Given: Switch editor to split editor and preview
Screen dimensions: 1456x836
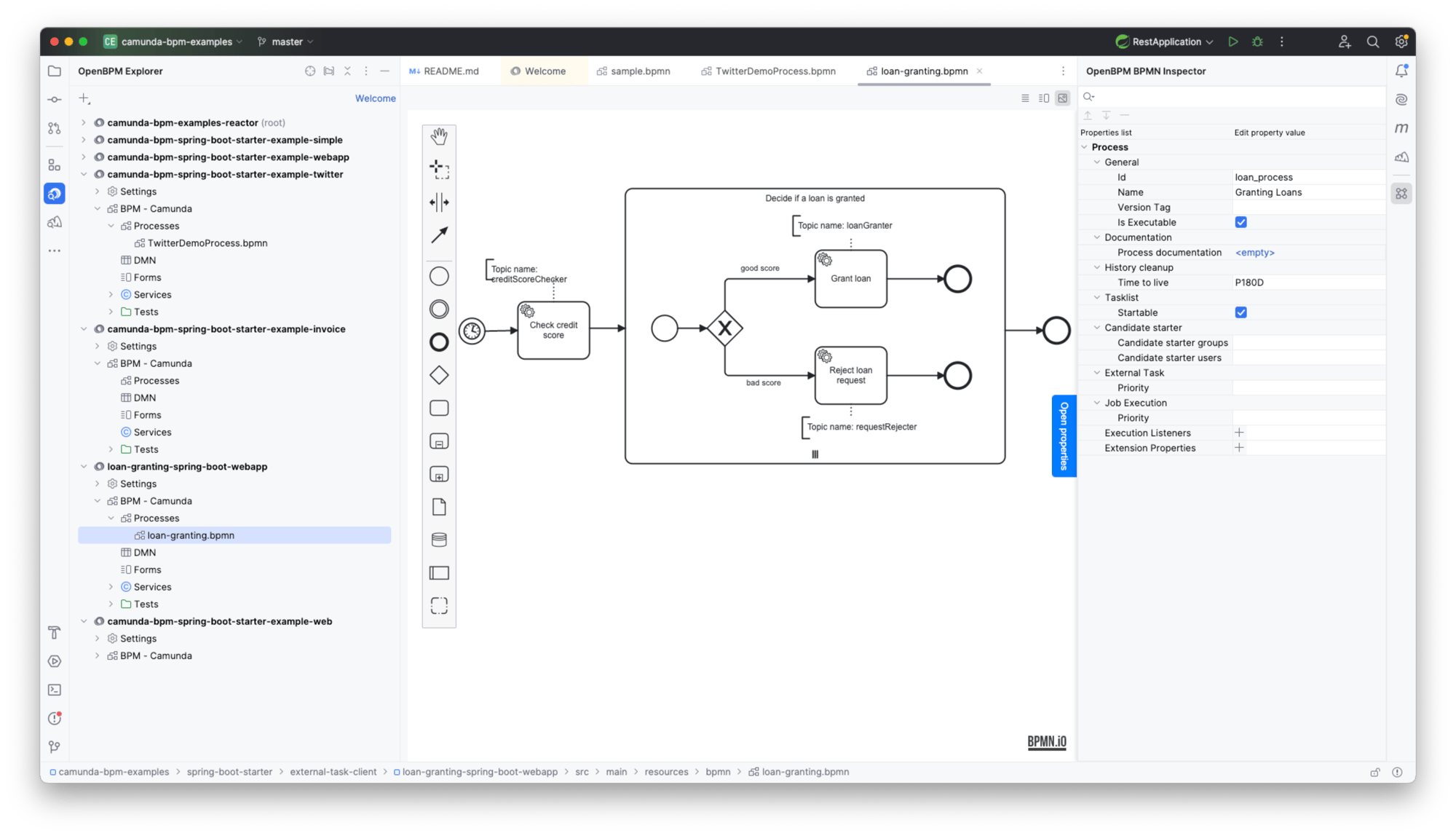Looking at the screenshot, I should 1044,98.
